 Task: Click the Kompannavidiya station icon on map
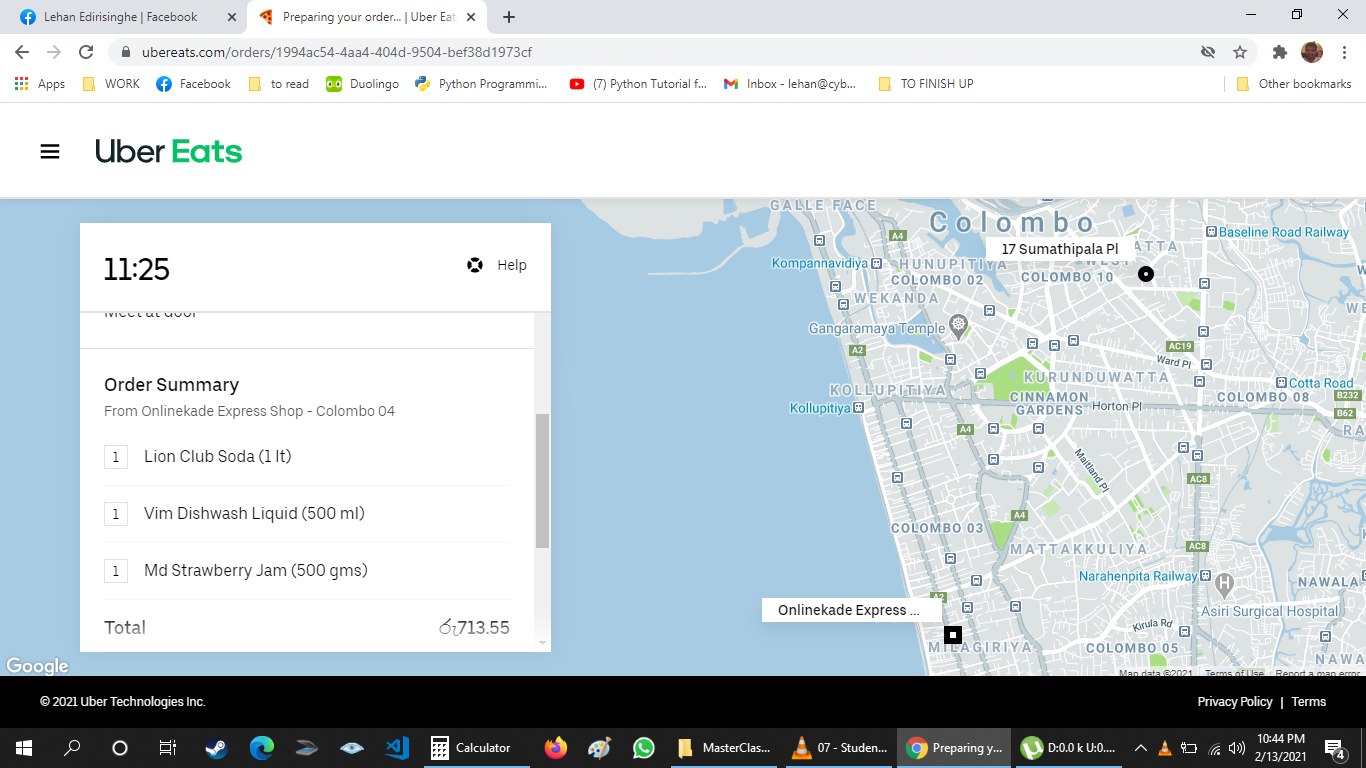click(x=876, y=263)
